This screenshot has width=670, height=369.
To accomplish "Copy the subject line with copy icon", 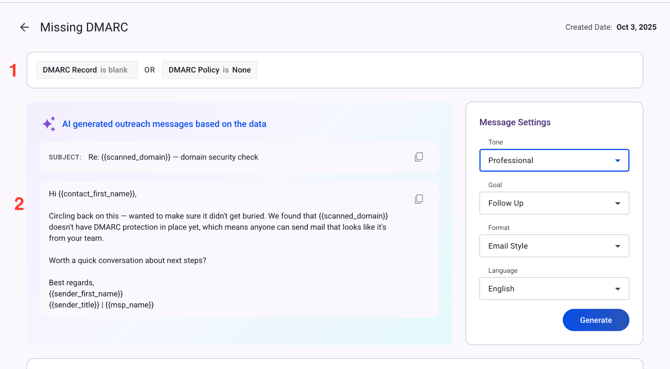I will [x=419, y=157].
